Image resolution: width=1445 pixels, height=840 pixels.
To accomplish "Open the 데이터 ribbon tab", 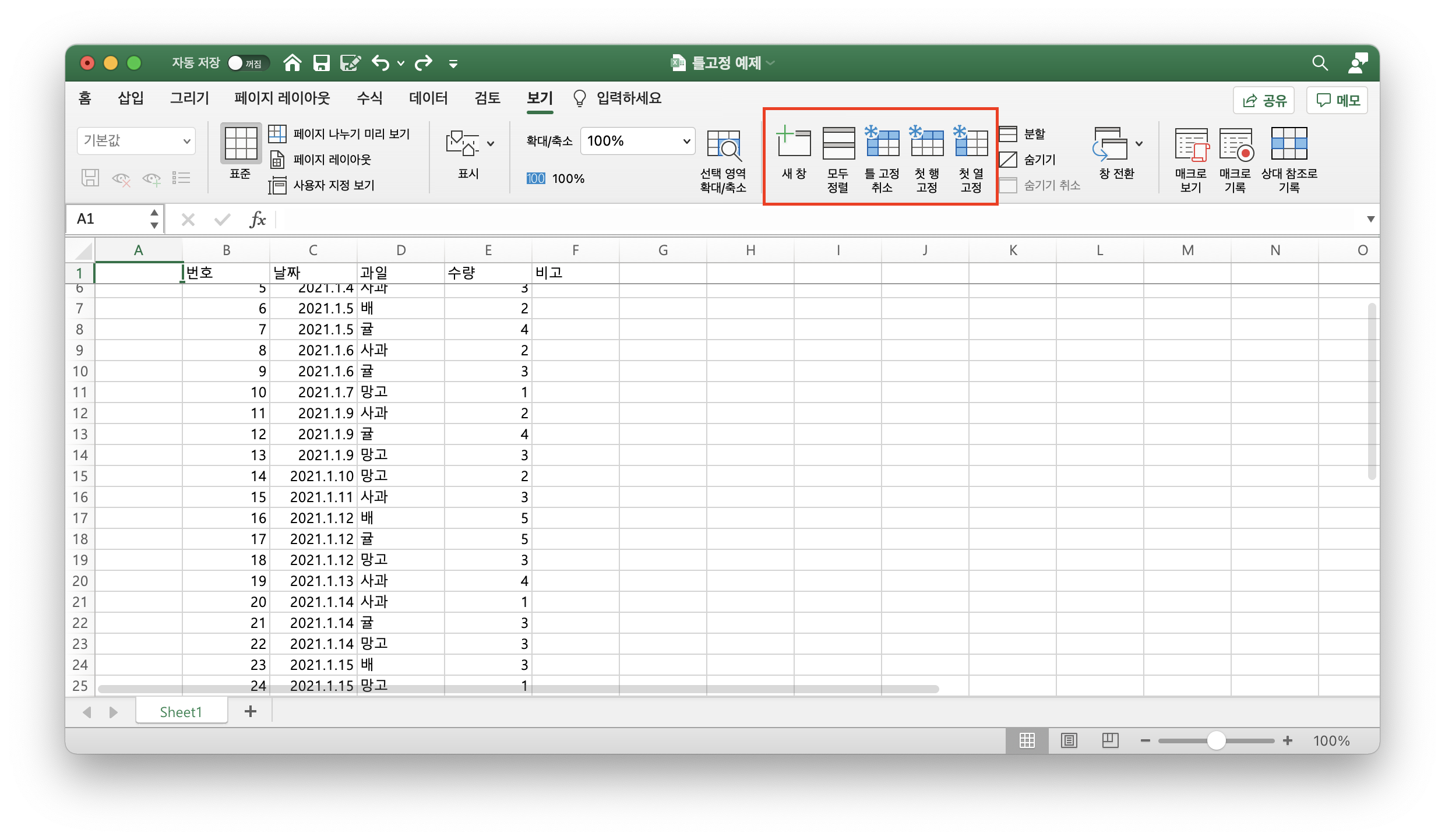I will pyautogui.click(x=428, y=98).
